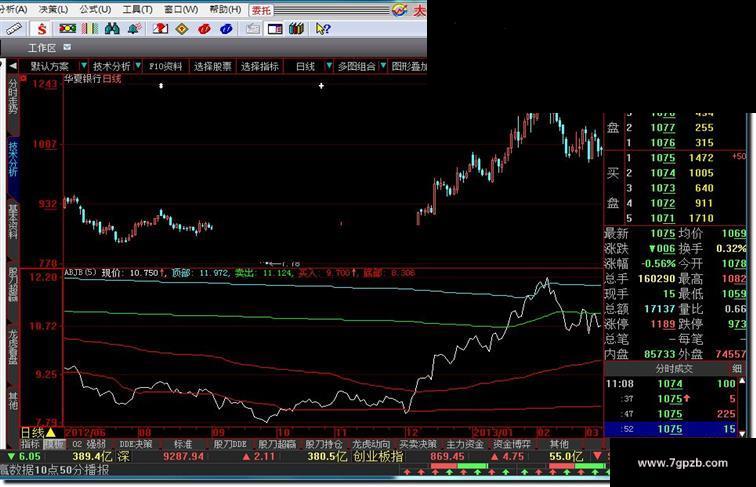Click the red dollar sign icon

click(x=42, y=29)
